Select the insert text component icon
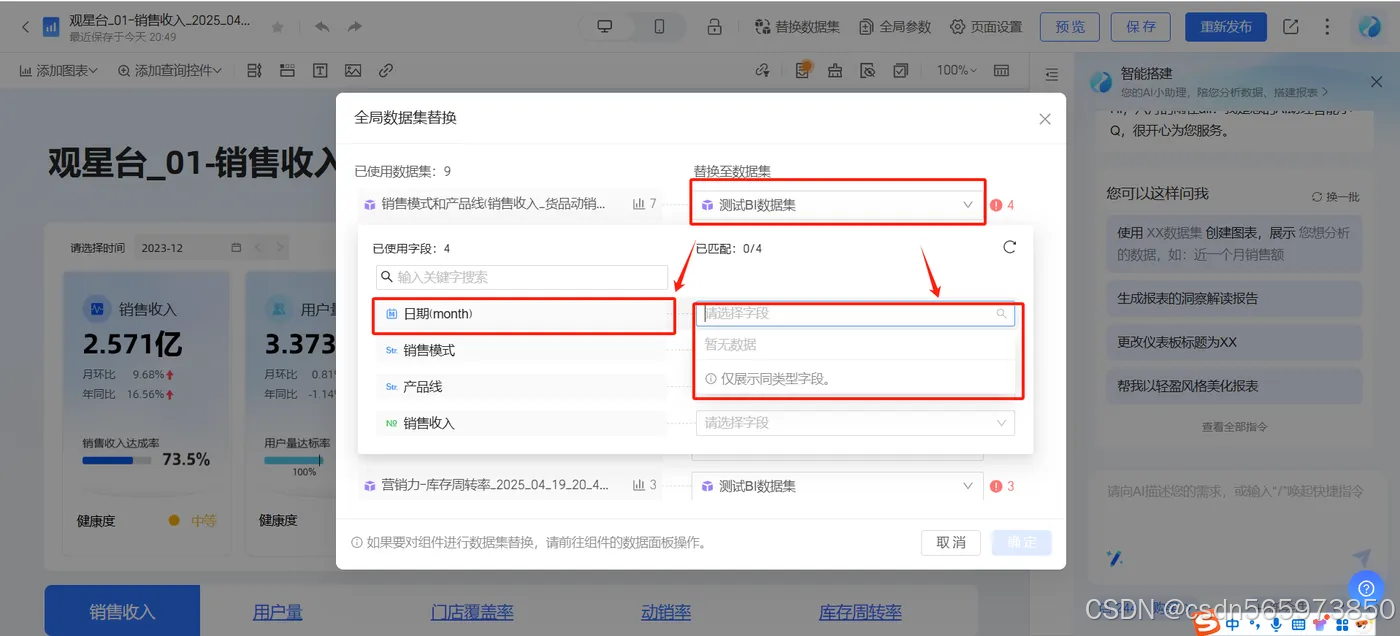1400x636 pixels. coord(319,70)
